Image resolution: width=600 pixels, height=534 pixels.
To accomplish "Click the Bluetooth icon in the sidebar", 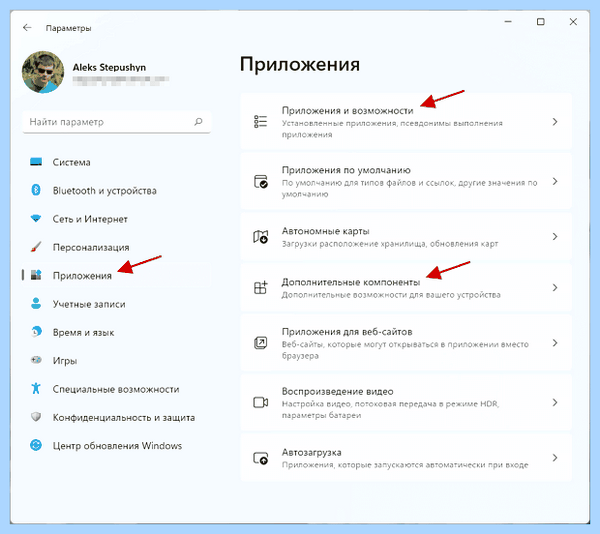I will click(36, 190).
